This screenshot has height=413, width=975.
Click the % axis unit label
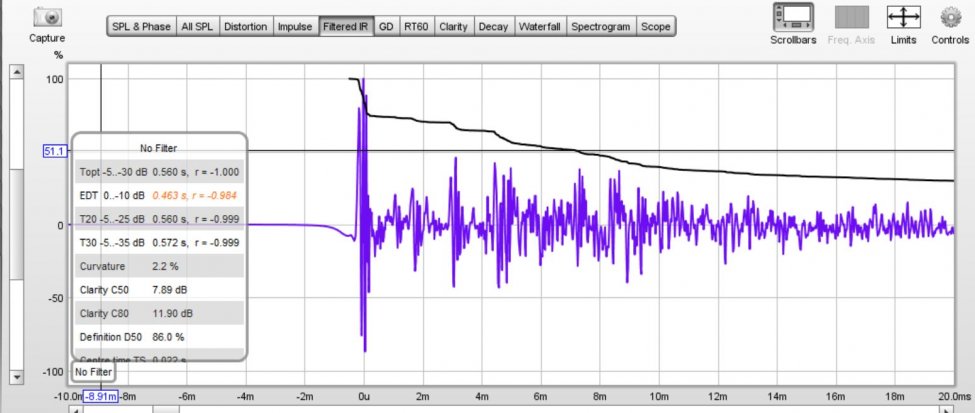click(58, 55)
